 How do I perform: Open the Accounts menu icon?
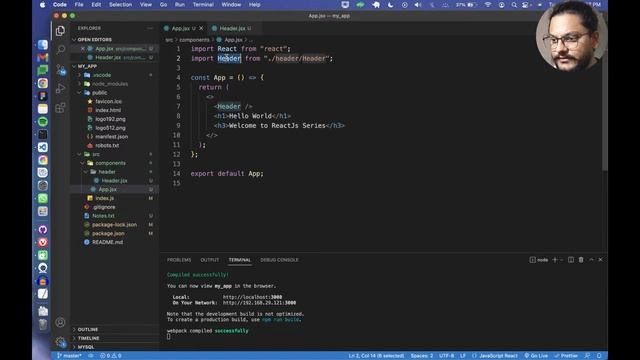(x=60, y=322)
